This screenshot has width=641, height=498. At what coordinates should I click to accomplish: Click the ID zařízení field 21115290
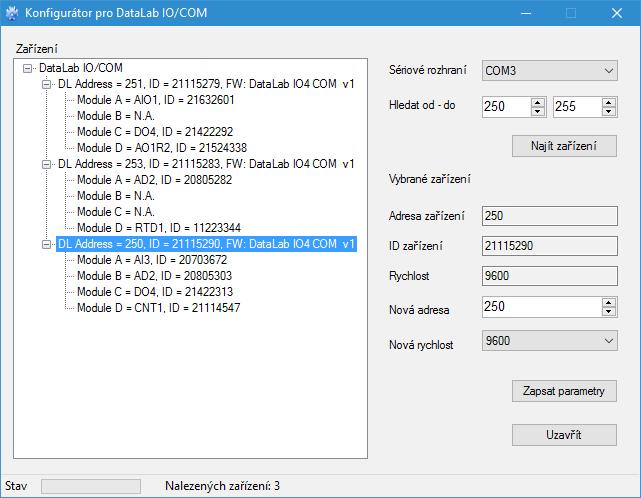click(550, 246)
